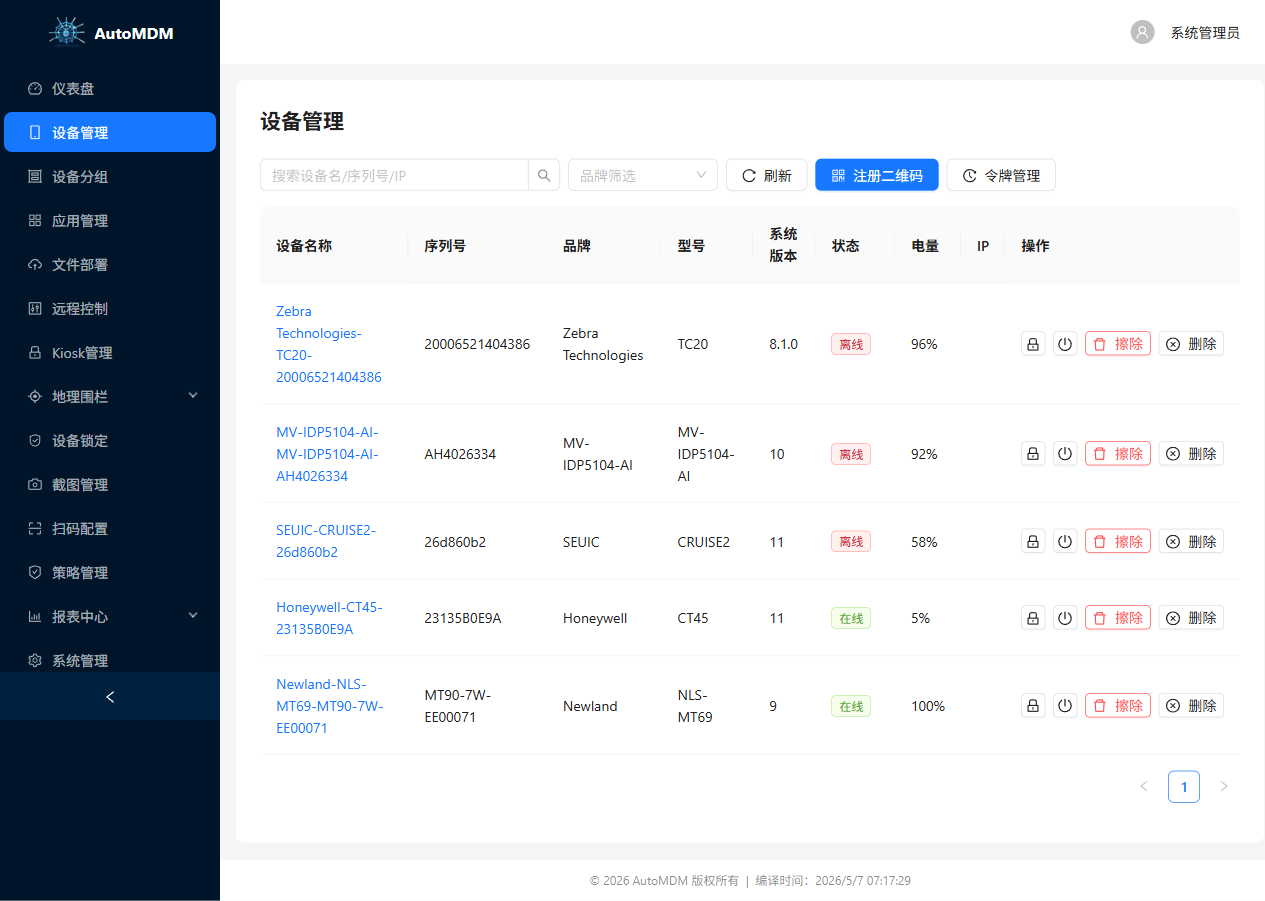Image resolution: width=1265 pixels, height=901 pixels.
Task: Go to next page arrow
Action: coord(1224,787)
